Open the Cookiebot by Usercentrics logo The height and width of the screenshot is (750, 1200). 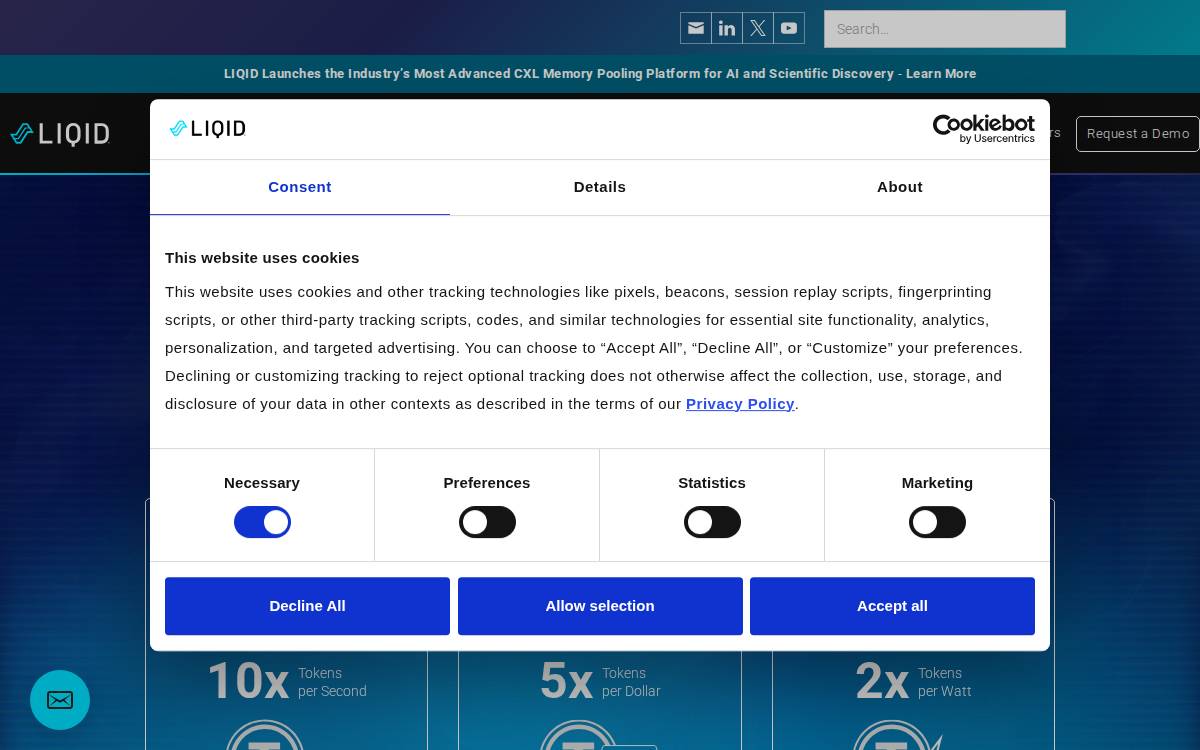pos(984,129)
